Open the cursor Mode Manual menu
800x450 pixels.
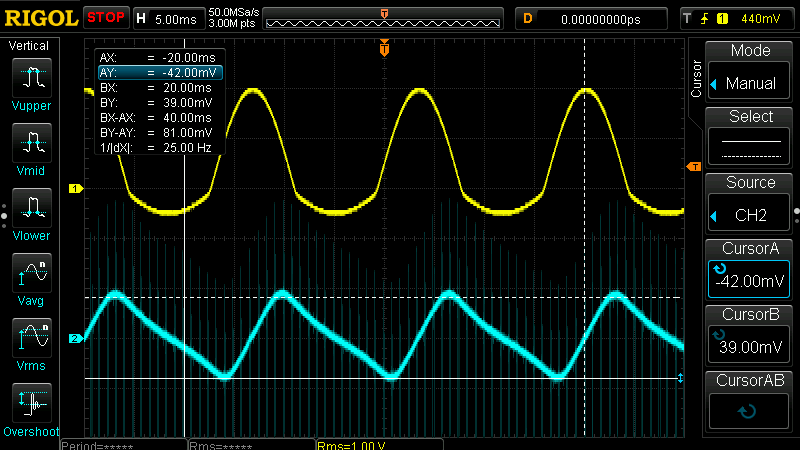point(751,72)
